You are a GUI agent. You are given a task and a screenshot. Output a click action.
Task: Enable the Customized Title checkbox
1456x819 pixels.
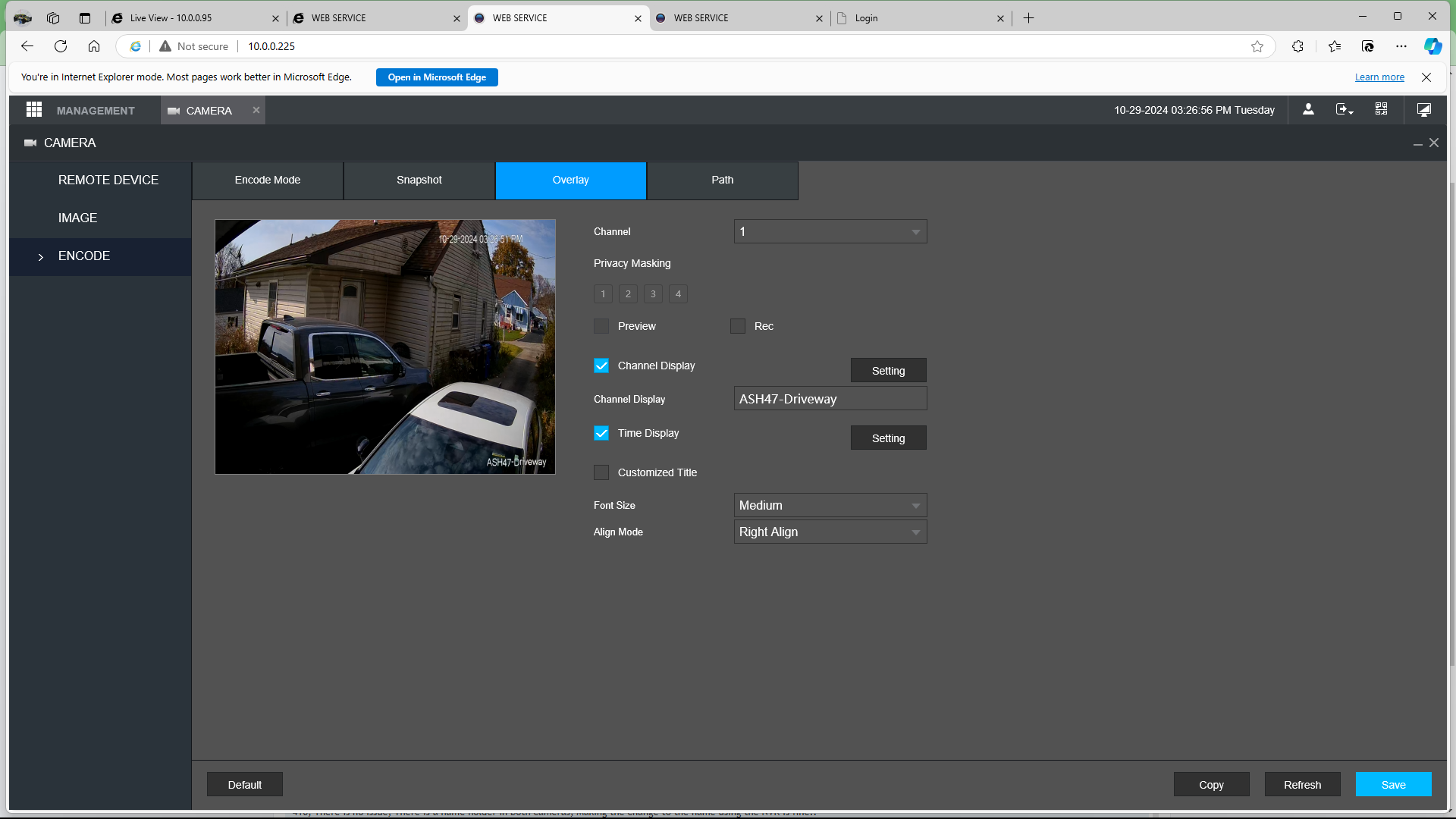[x=601, y=472]
